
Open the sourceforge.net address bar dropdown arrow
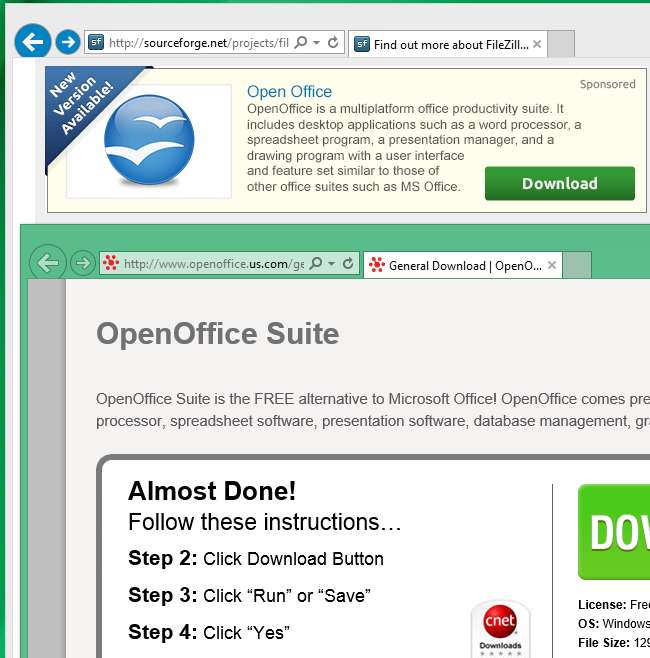coord(317,43)
